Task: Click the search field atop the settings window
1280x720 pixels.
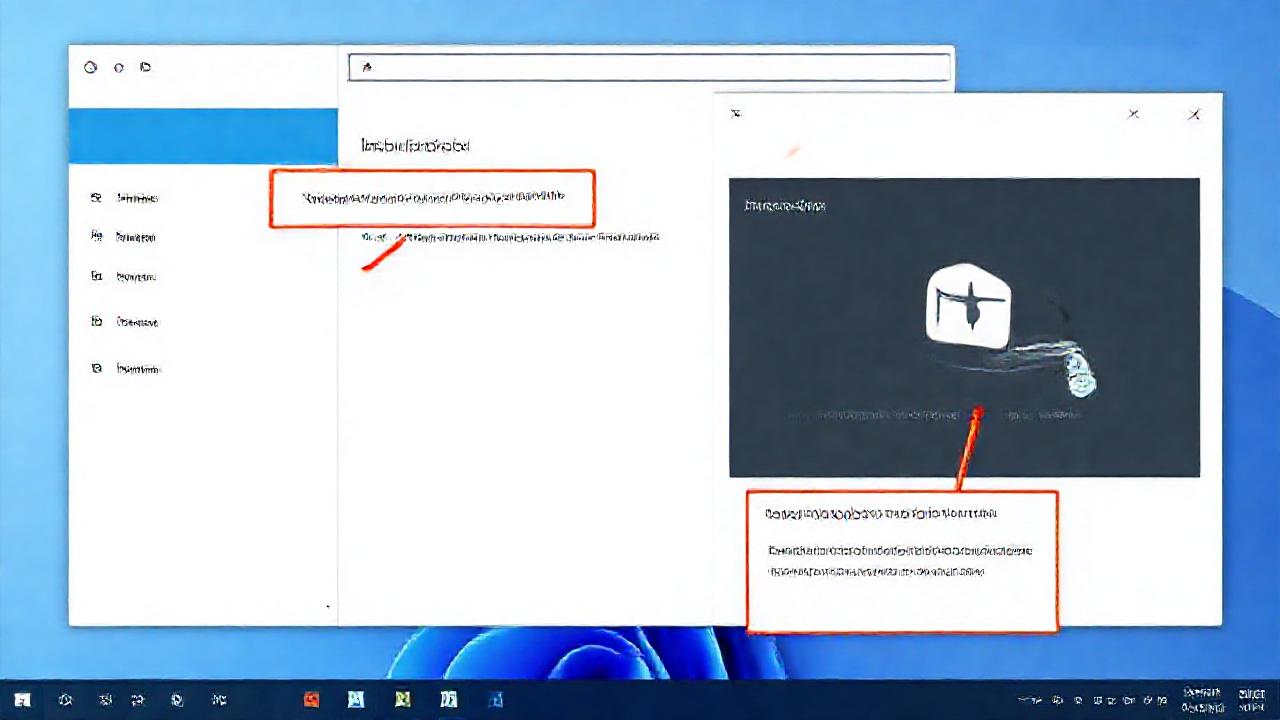Action: click(x=649, y=67)
